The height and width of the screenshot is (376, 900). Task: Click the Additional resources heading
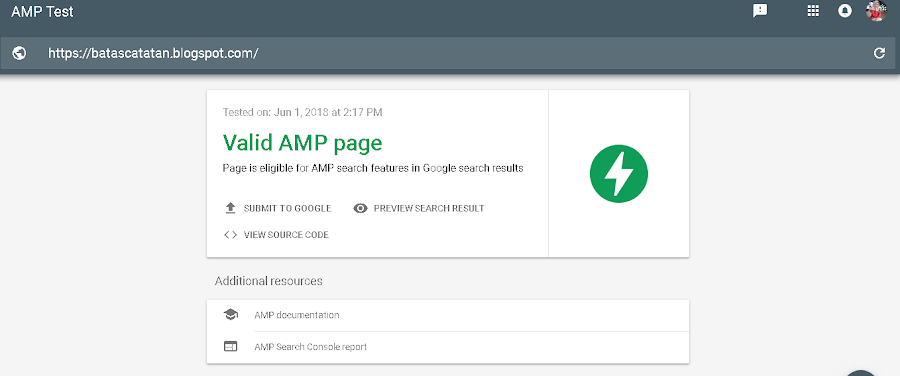click(x=269, y=281)
